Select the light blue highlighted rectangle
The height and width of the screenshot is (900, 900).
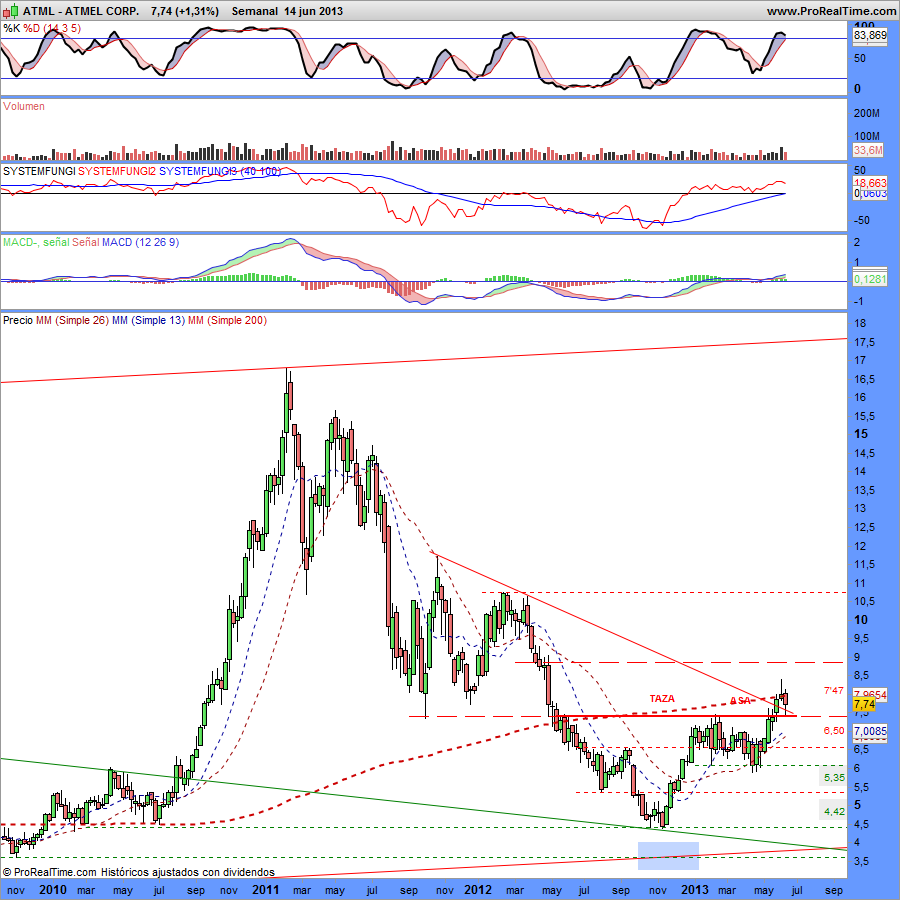tap(668, 856)
